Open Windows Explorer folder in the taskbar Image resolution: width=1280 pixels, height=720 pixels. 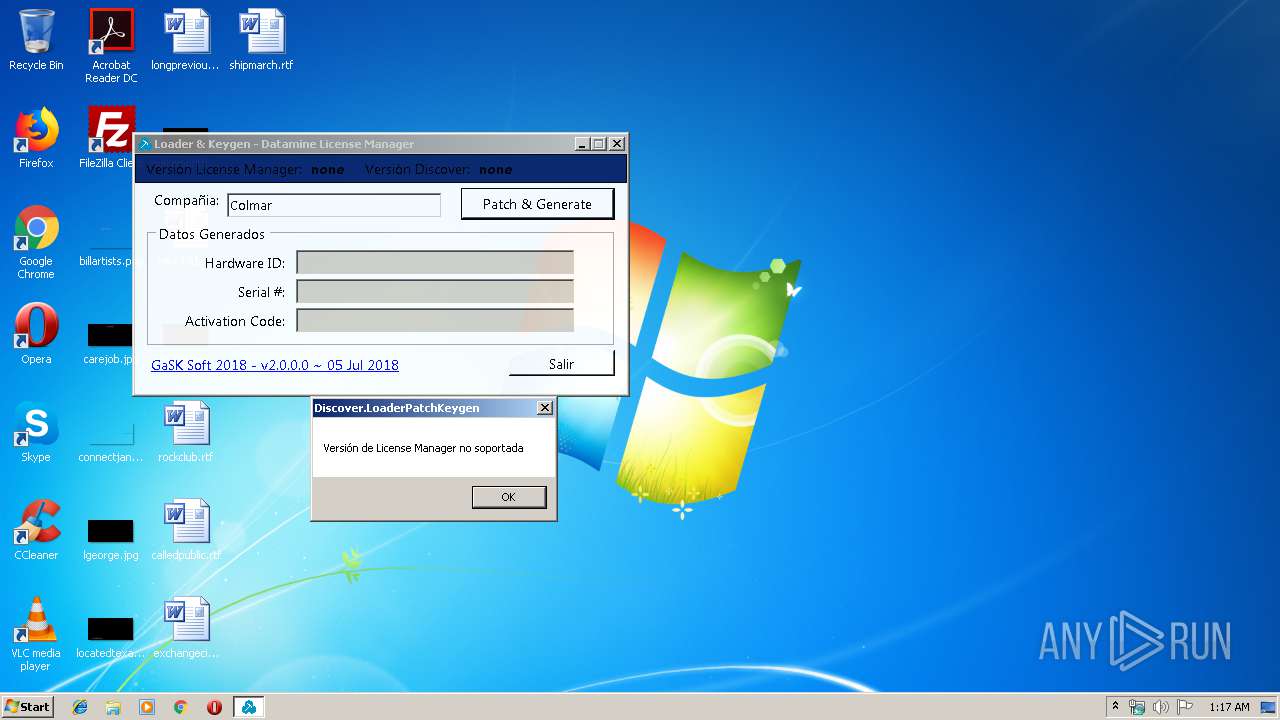point(113,707)
